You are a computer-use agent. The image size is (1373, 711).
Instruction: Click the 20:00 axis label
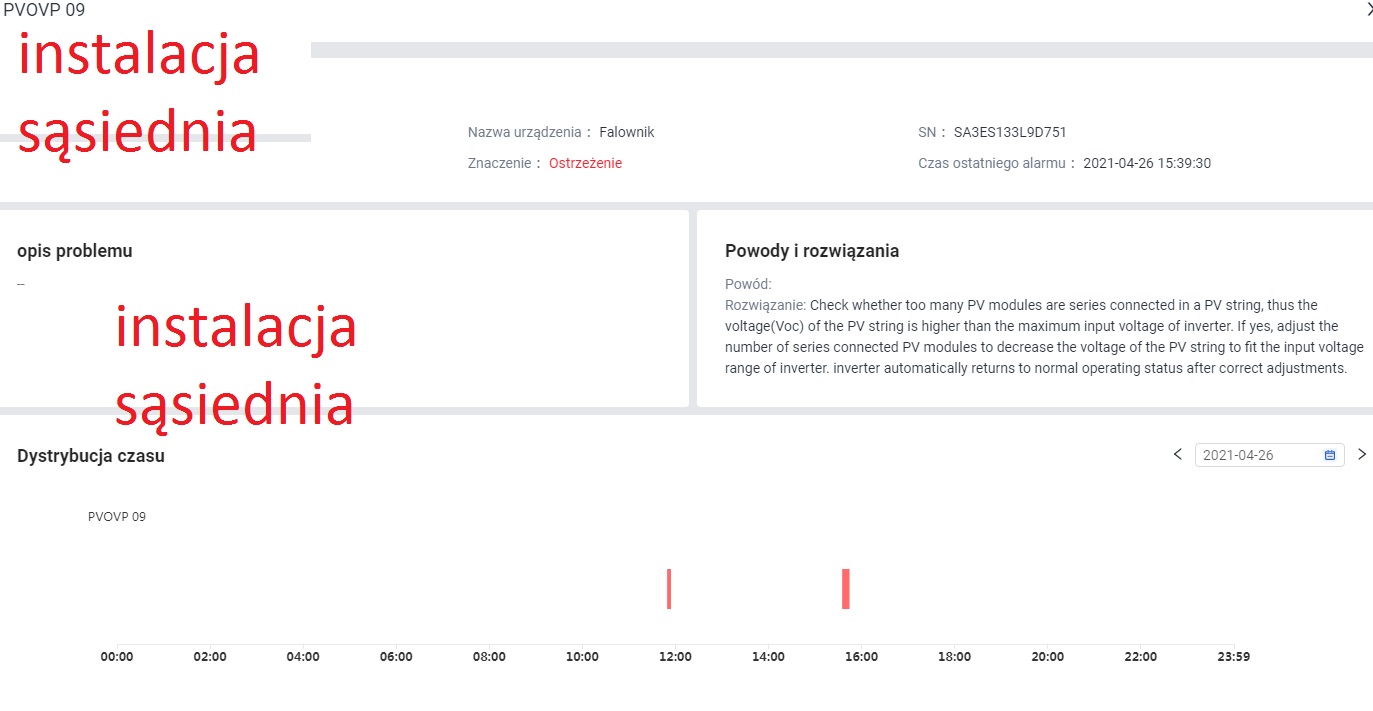1047,657
